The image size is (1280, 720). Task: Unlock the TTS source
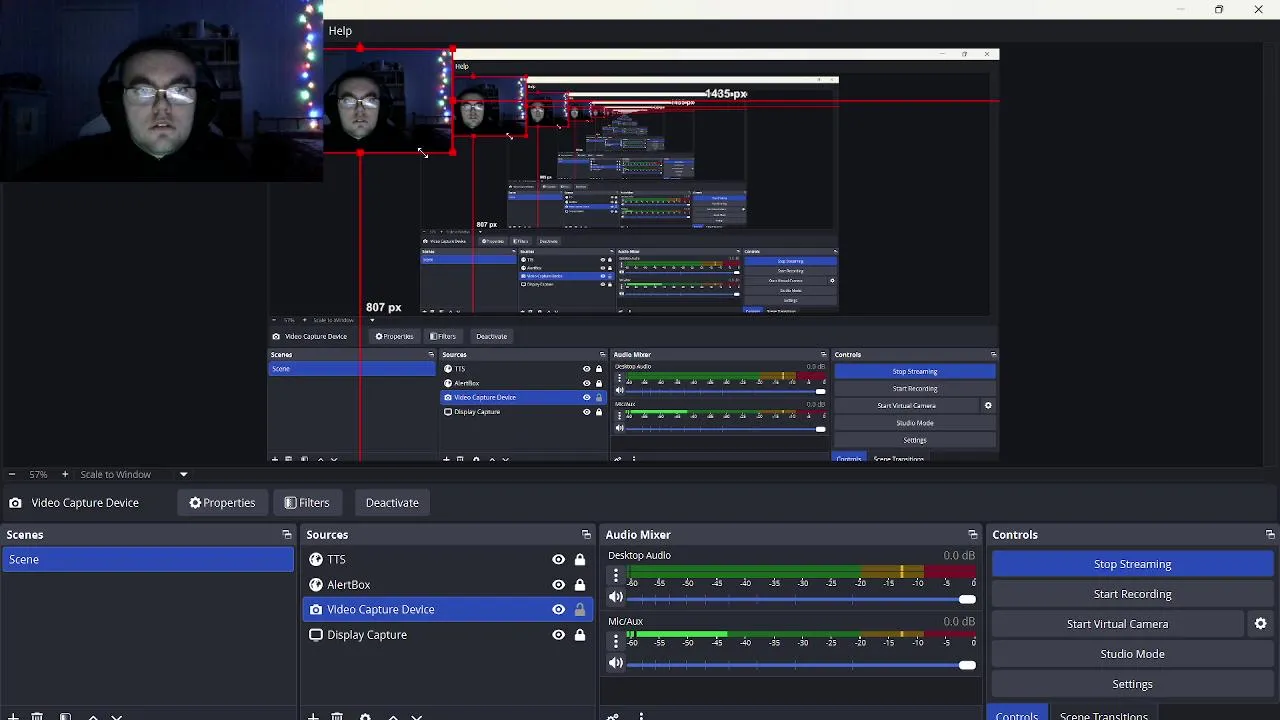pyautogui.click(x=579, y=559)
